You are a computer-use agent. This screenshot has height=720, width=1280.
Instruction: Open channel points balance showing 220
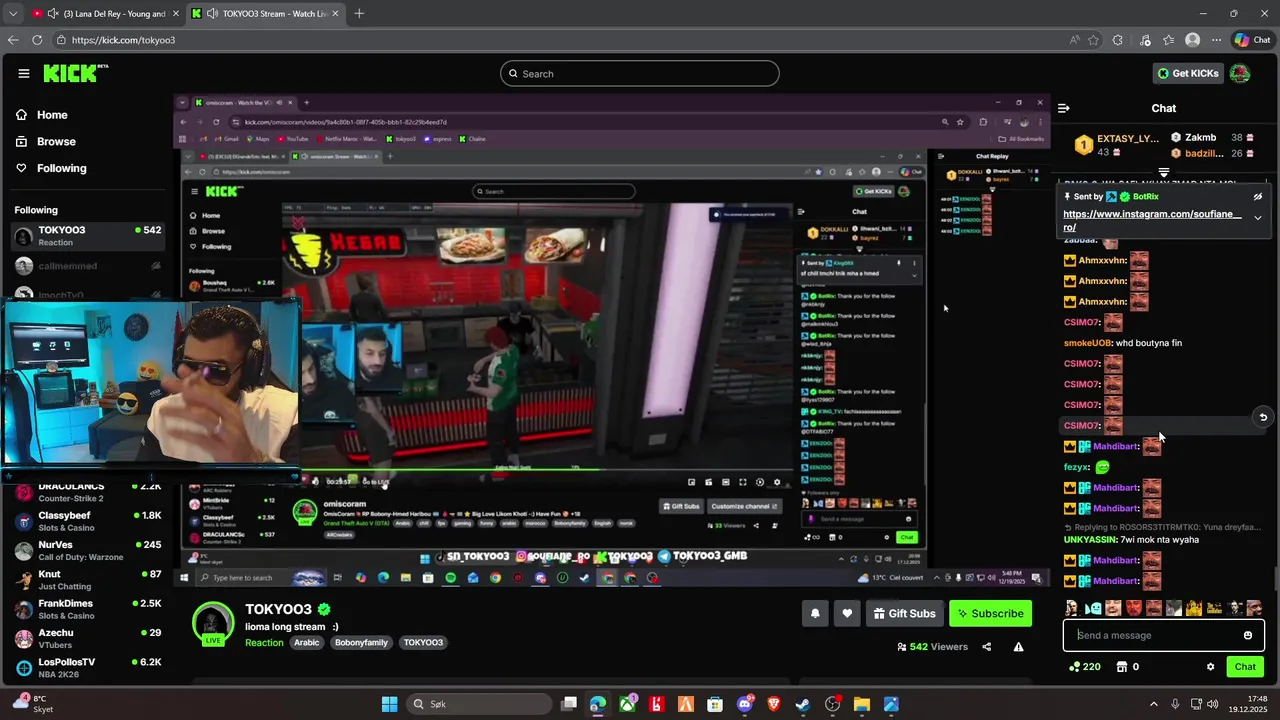(1084, 667)
